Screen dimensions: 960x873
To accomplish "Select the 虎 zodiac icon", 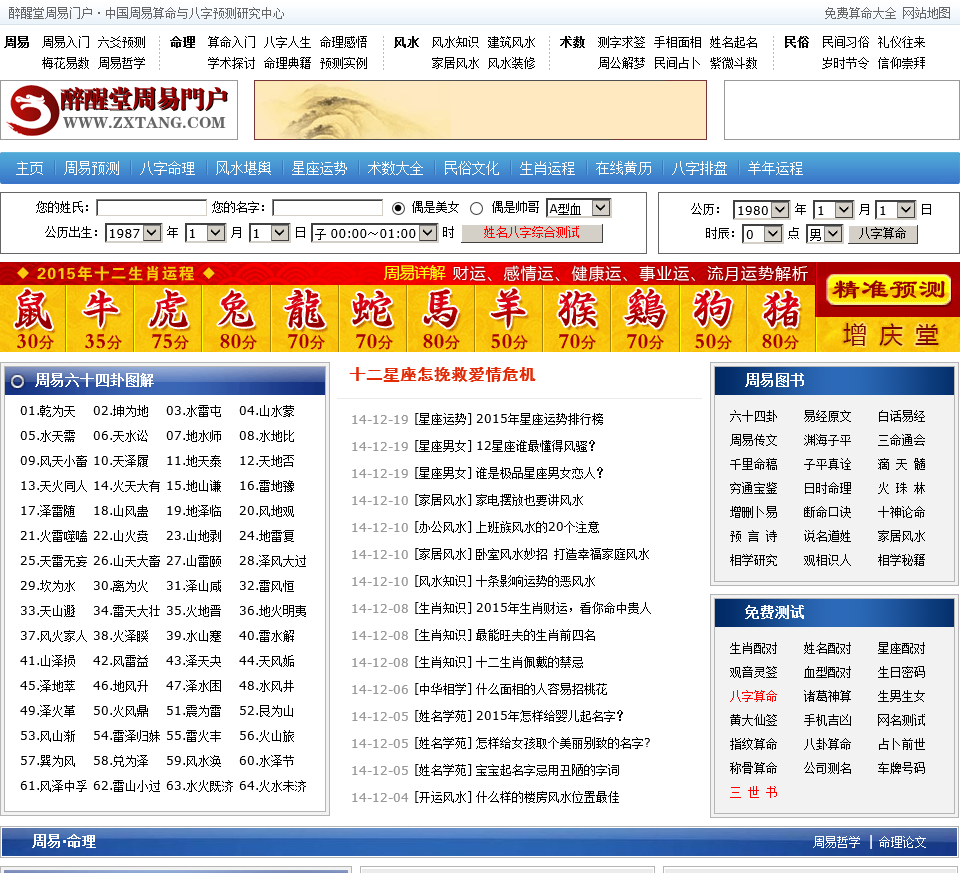I will click(x=169, y=318).
